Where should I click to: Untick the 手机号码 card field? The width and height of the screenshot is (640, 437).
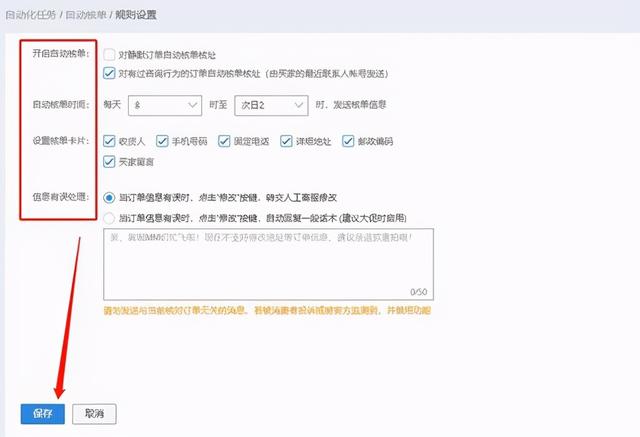pos(167,141)
